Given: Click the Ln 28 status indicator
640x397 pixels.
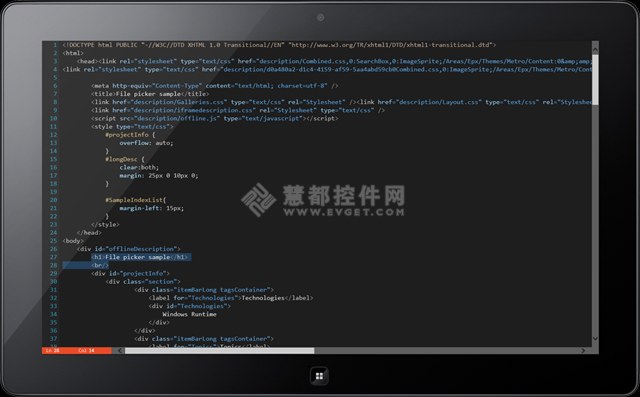Looking at the screenshot, I should (x=52, y=350).
